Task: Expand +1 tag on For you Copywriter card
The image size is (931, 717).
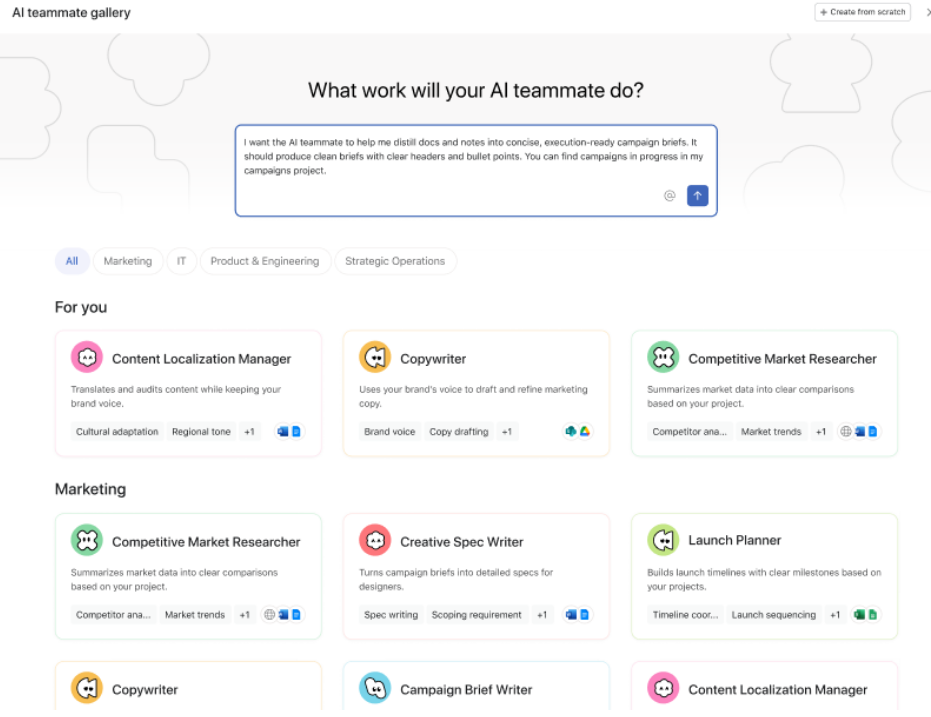Action: pyautogui.click(x=507, y=432)
